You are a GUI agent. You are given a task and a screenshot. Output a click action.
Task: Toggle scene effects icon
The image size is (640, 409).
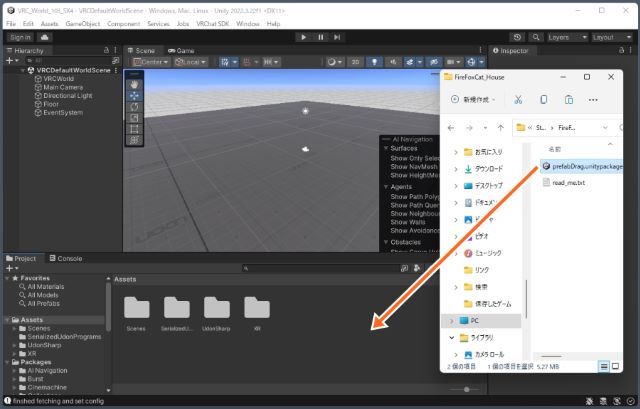pyautogui.click(x=410, y=62)
